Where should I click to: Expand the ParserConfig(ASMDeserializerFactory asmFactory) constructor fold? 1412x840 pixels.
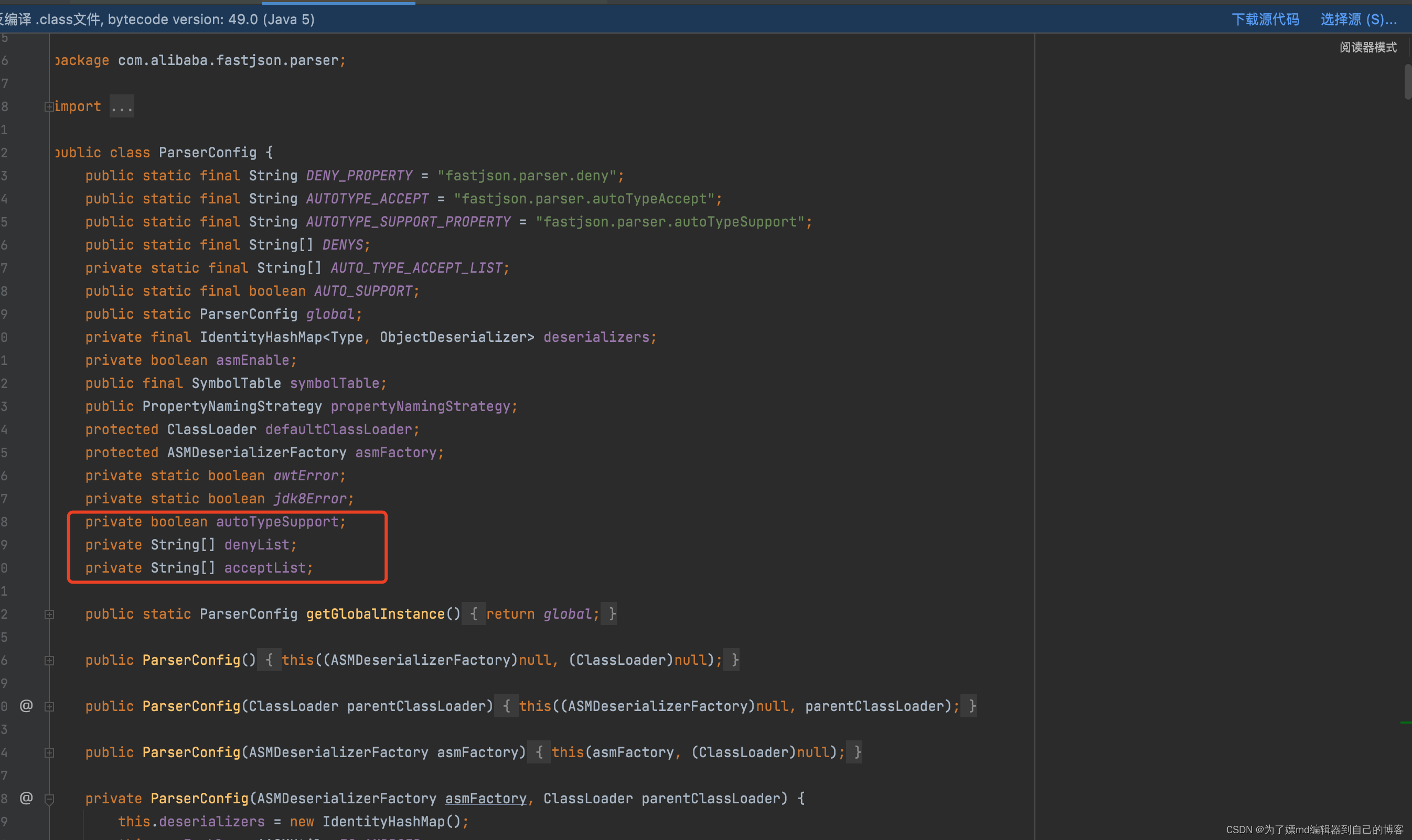point(49,753)
